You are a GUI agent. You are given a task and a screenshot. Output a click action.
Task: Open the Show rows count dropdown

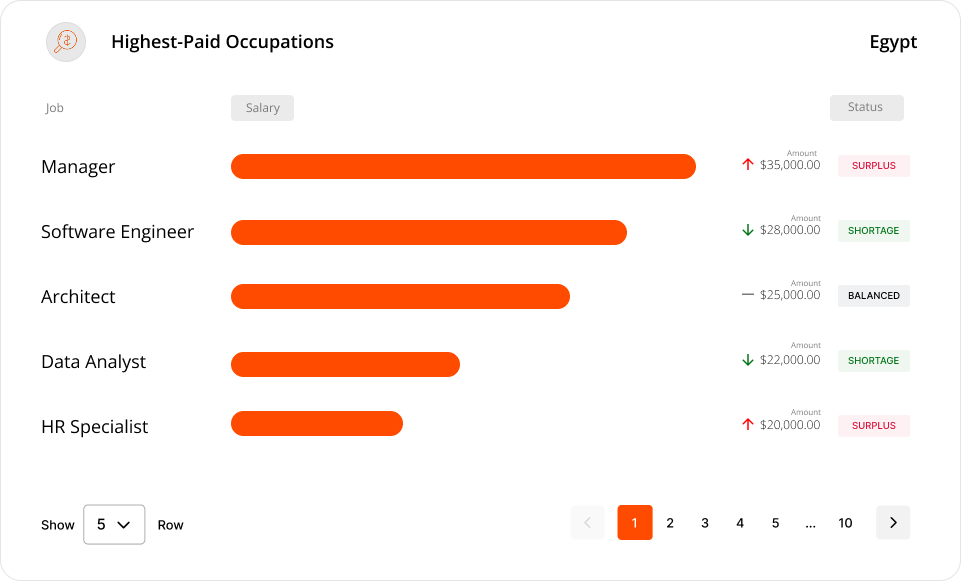114,524
